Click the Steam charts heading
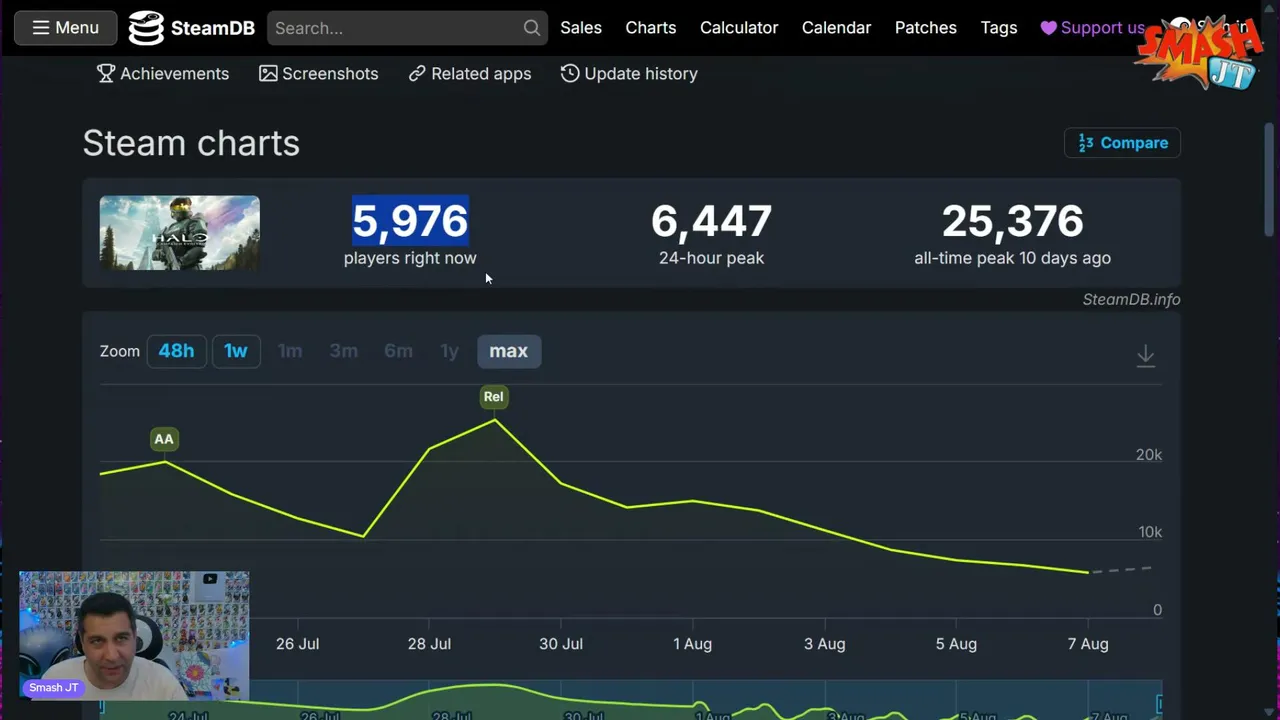1280x720 pixels. (191, 143)
